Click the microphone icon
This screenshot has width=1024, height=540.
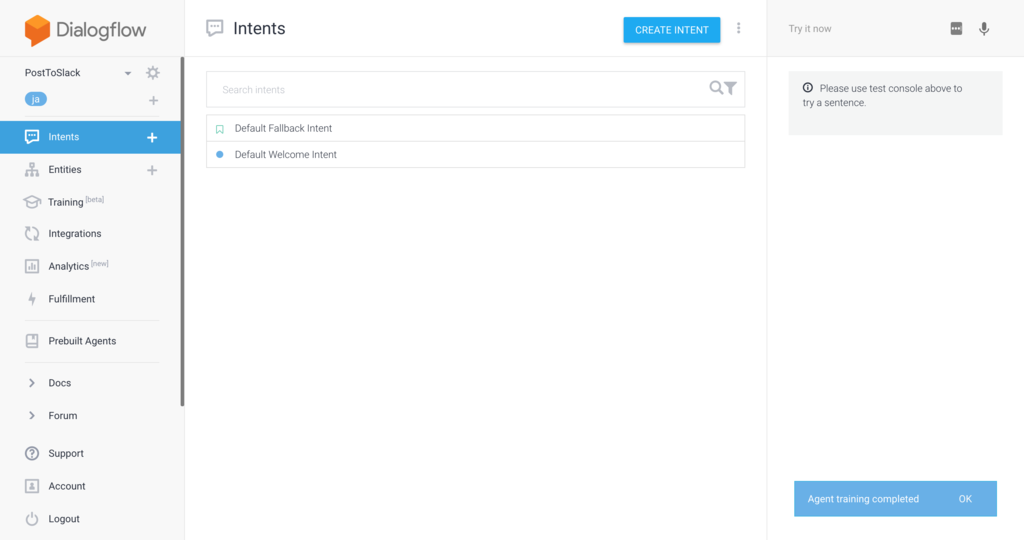984,29
